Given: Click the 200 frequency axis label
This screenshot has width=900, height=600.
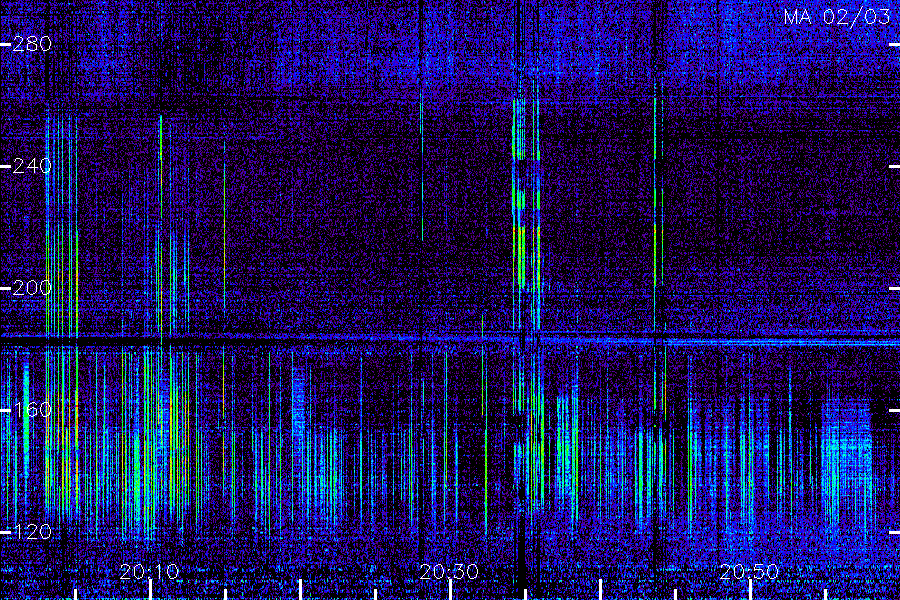Looking at the screenshot, I should pyautogui.click(x=32, y=288).
